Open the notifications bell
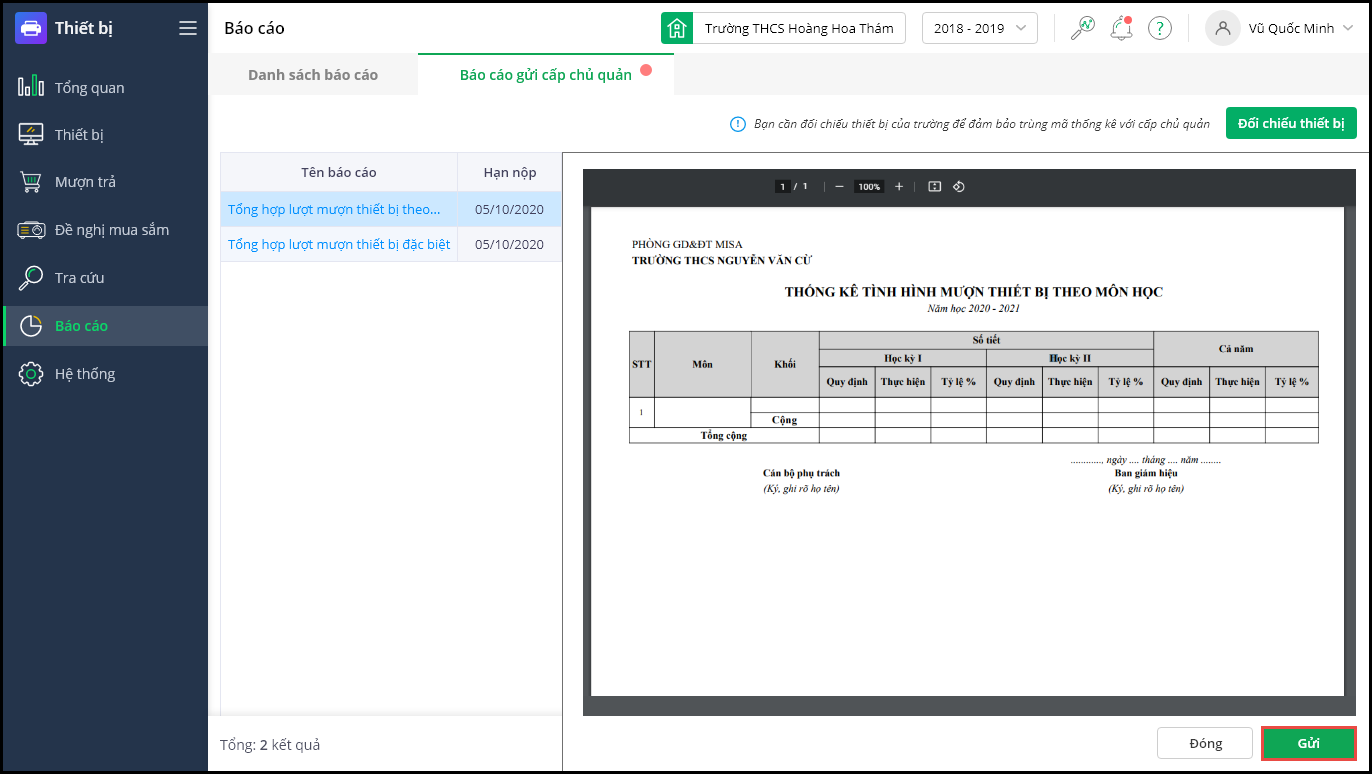 tap(1120, 28)
